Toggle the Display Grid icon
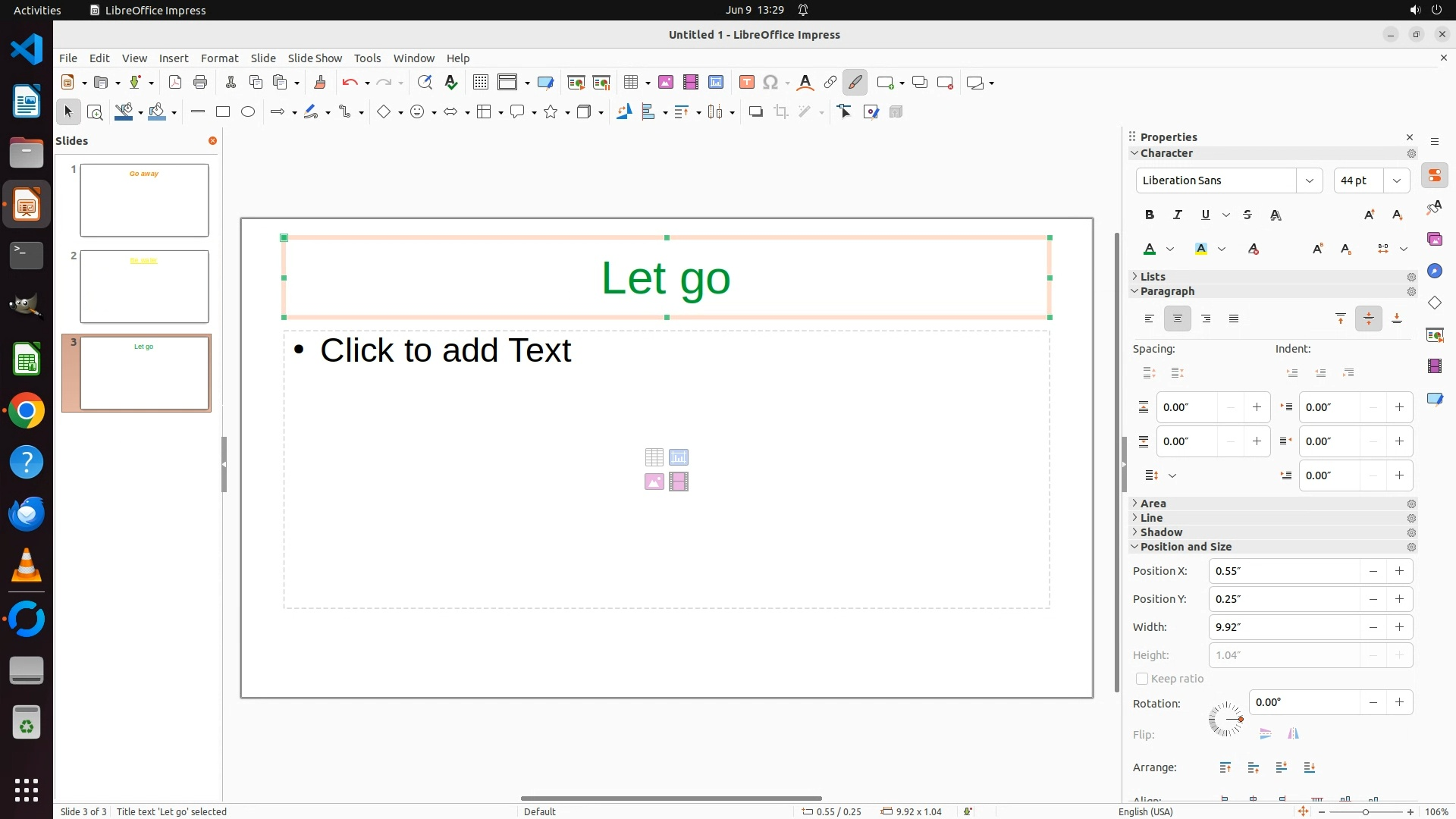This screenshot has height=819, width=1456. pyautogui.click(x=480, y=83)
